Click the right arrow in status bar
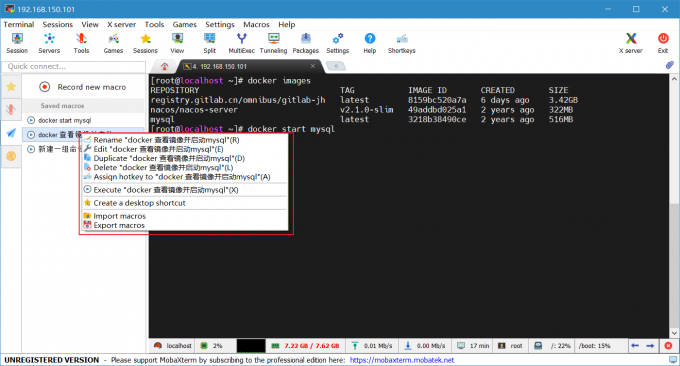This screenshot has width=680, height=366. [650, 346]
